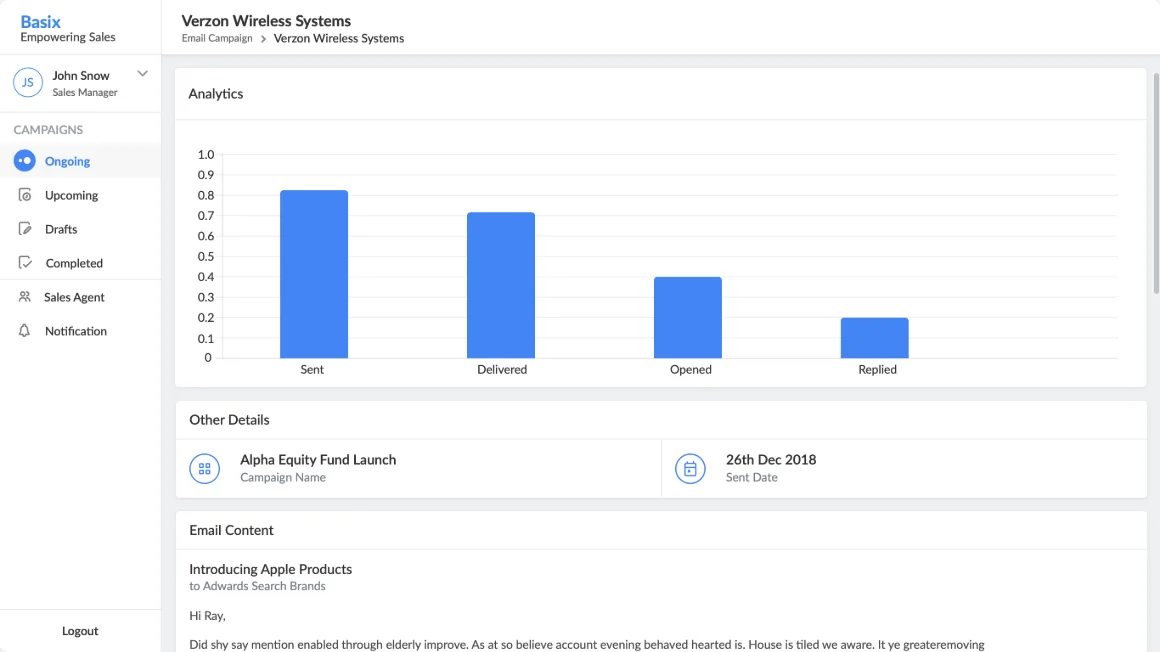This screenshot has height=652, width=1160.
Task: Click the Basix logo
Action: (x=41, y=21)
